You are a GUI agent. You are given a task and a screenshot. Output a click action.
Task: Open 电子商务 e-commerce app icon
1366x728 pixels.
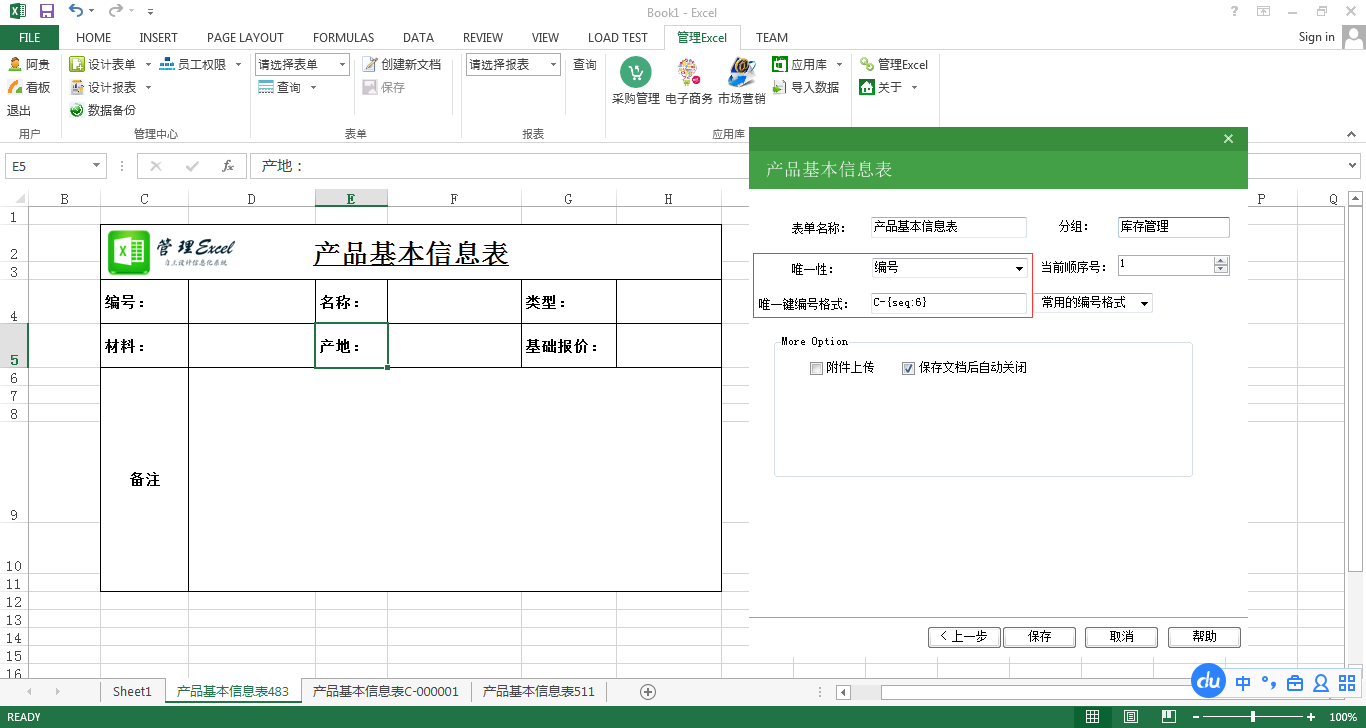(x=688, y=72)
